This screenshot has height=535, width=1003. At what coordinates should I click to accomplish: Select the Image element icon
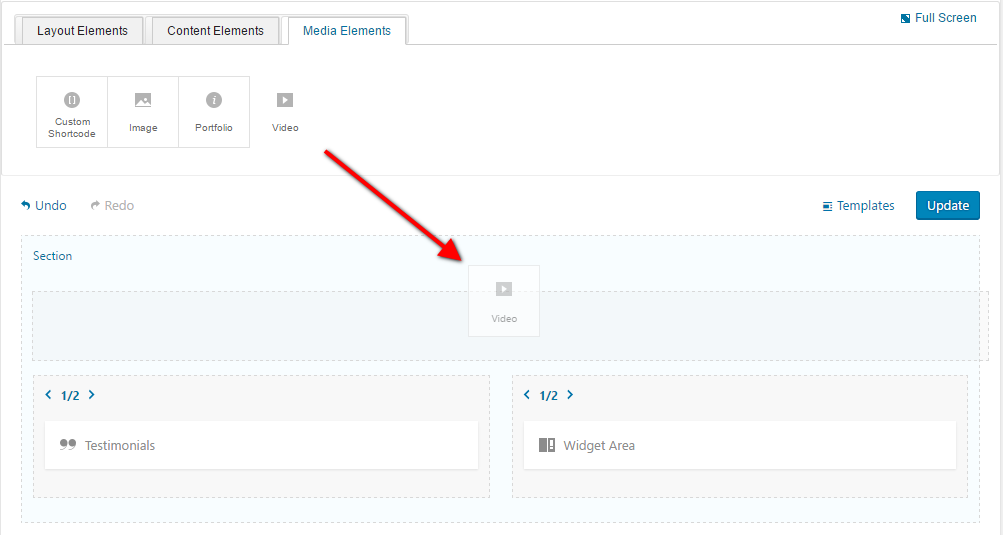[143, 100]
